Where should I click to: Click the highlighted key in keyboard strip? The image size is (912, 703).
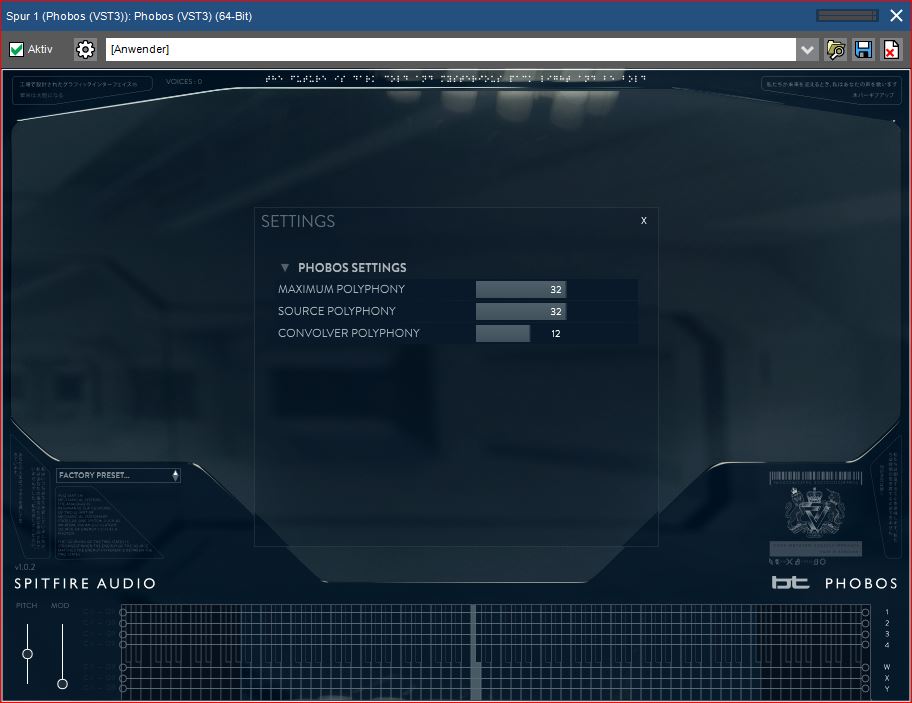click(x=476, y=654)
